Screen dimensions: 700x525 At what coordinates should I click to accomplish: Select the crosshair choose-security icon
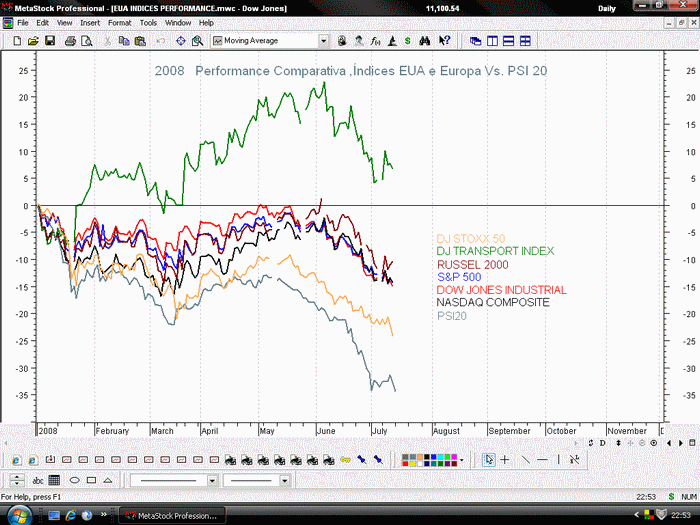(180, 41)
